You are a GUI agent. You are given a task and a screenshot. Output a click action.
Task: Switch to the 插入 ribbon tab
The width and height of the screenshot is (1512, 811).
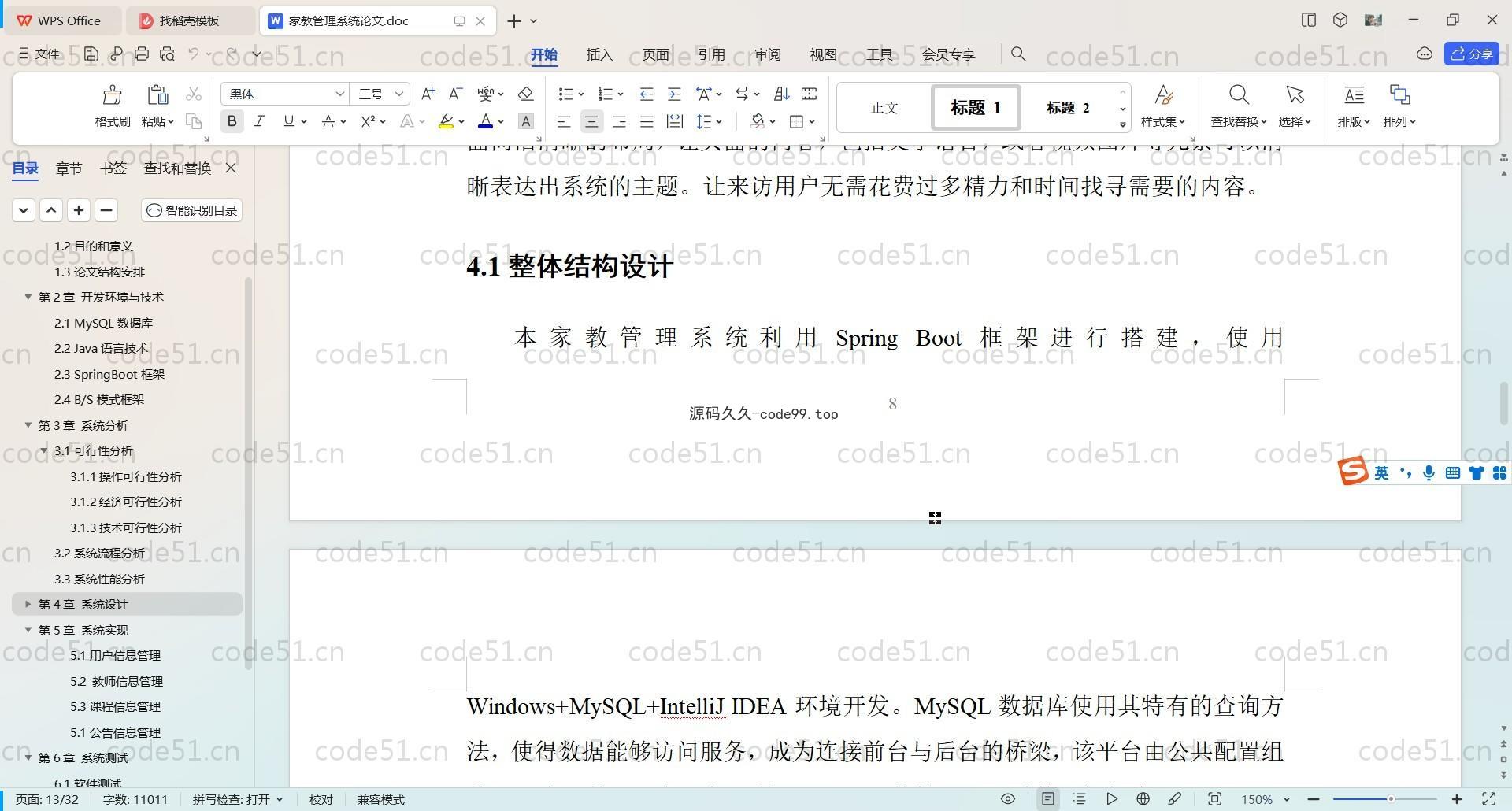click(x=599, y=54)
